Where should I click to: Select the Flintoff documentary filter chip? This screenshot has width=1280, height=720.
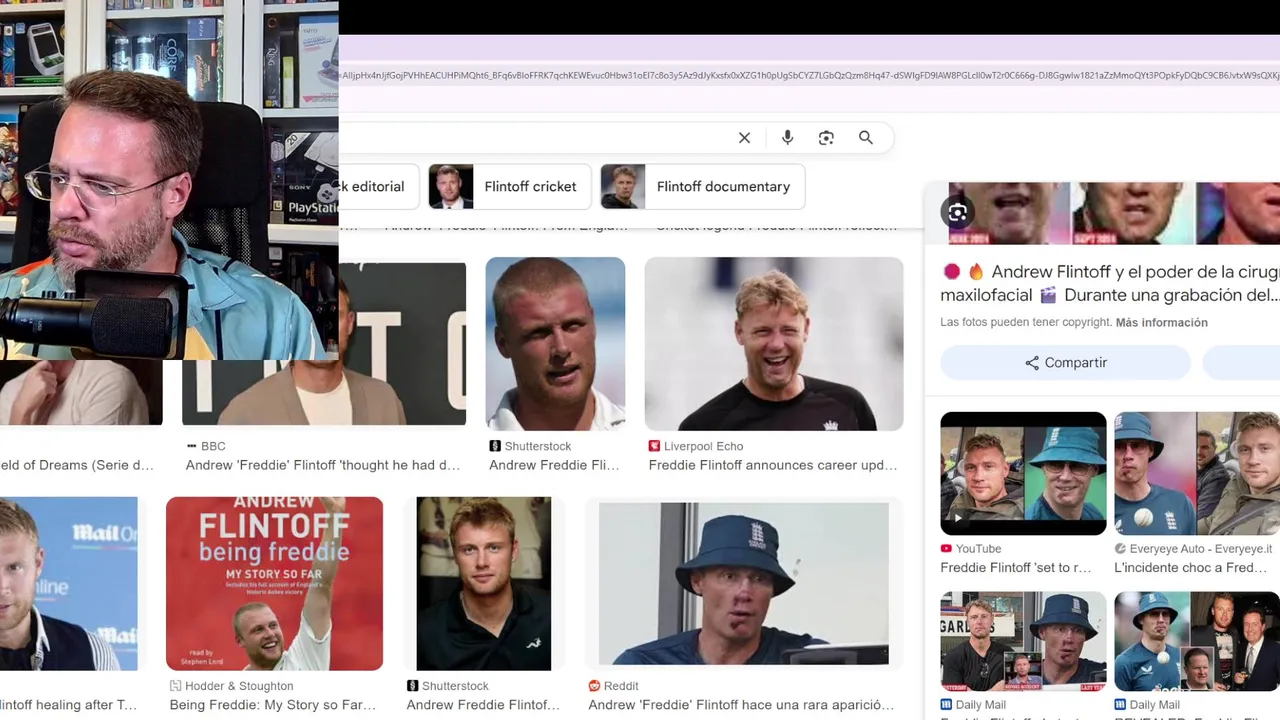click(x=702, y=187)
